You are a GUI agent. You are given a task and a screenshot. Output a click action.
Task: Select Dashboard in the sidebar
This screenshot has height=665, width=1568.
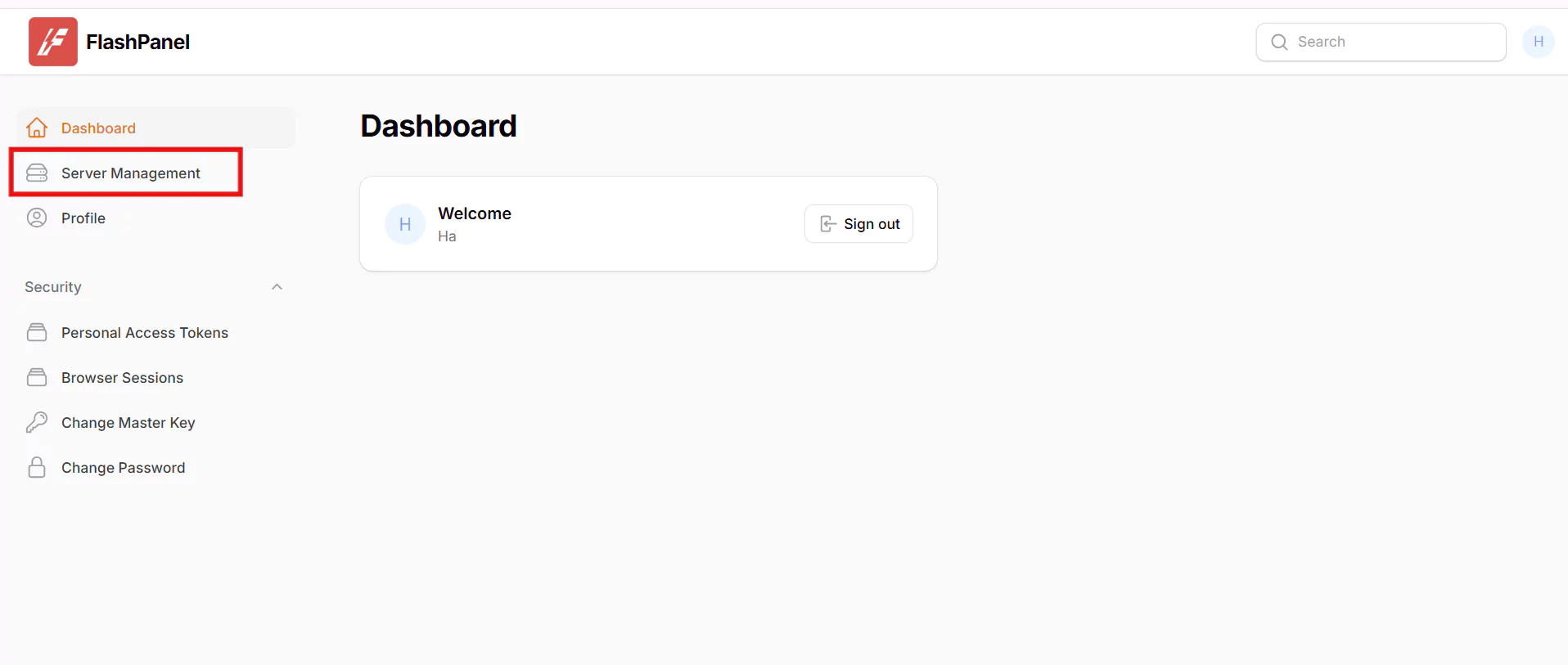pyautogui.click(x=98, y=128)
